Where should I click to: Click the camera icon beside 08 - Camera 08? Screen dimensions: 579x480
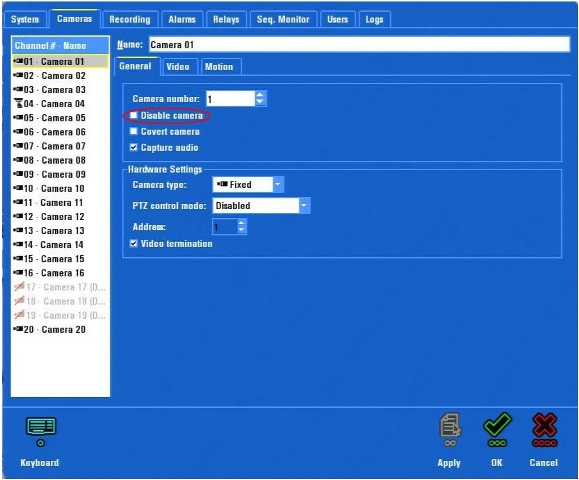[18, 160]
